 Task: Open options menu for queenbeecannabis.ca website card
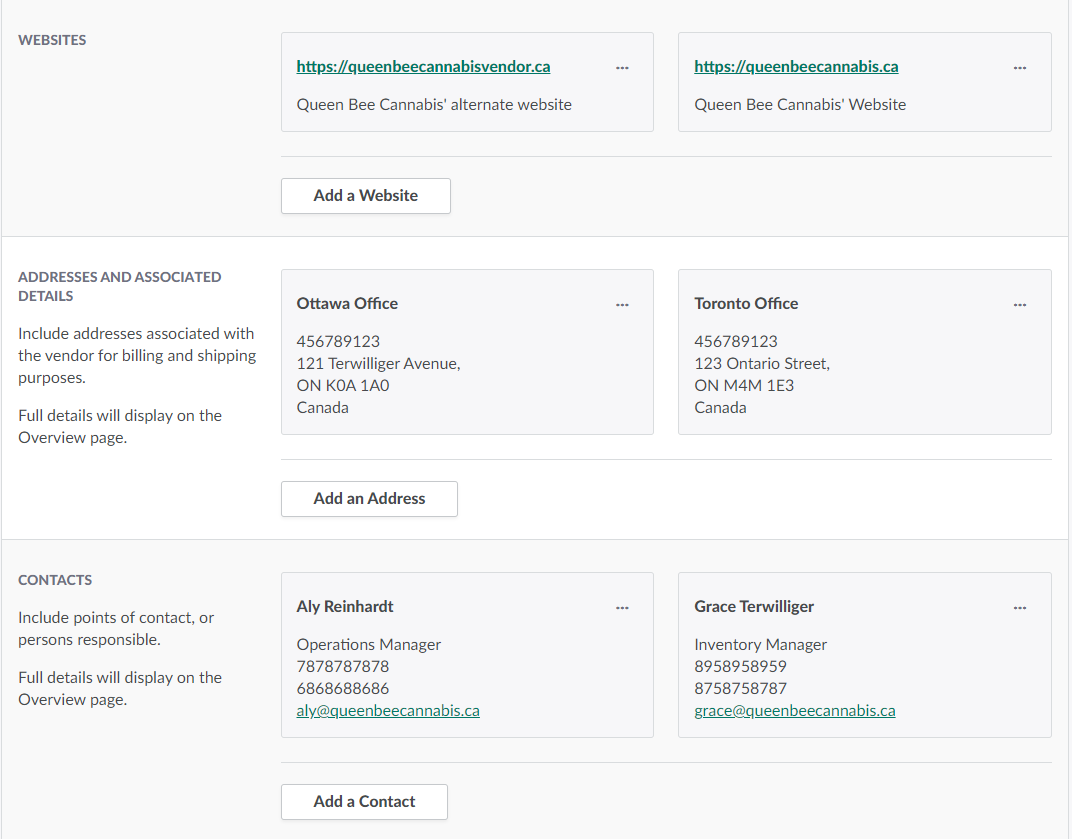coord(1019,68)
